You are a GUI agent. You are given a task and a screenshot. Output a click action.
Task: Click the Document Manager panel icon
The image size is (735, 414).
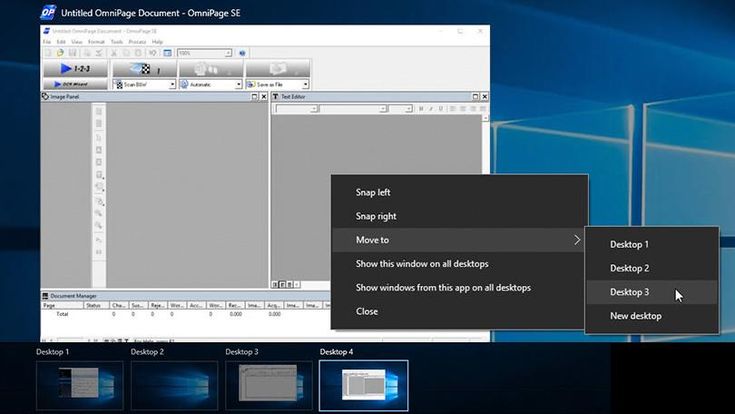(x=45, y=296)
